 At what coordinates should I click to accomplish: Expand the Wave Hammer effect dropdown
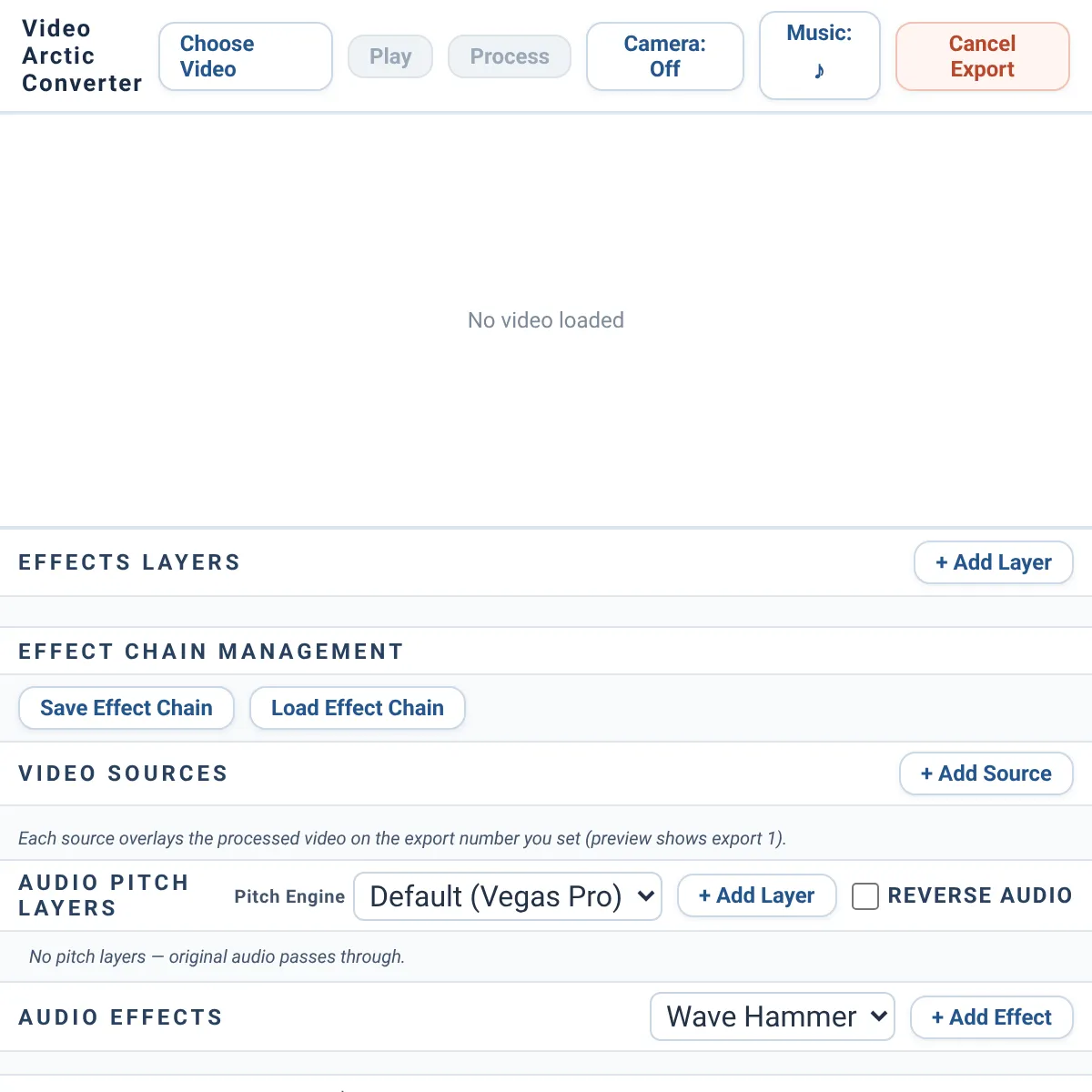coord(773,1016)
